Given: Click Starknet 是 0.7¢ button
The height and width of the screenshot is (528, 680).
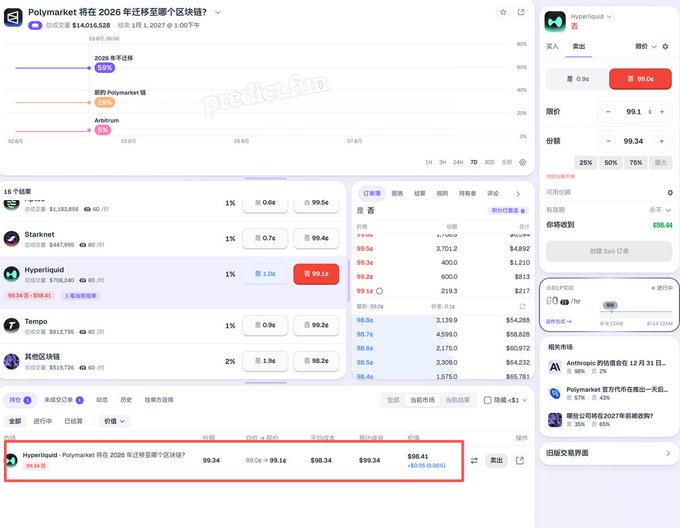Looking at the screenshot, I should point(265,238).
